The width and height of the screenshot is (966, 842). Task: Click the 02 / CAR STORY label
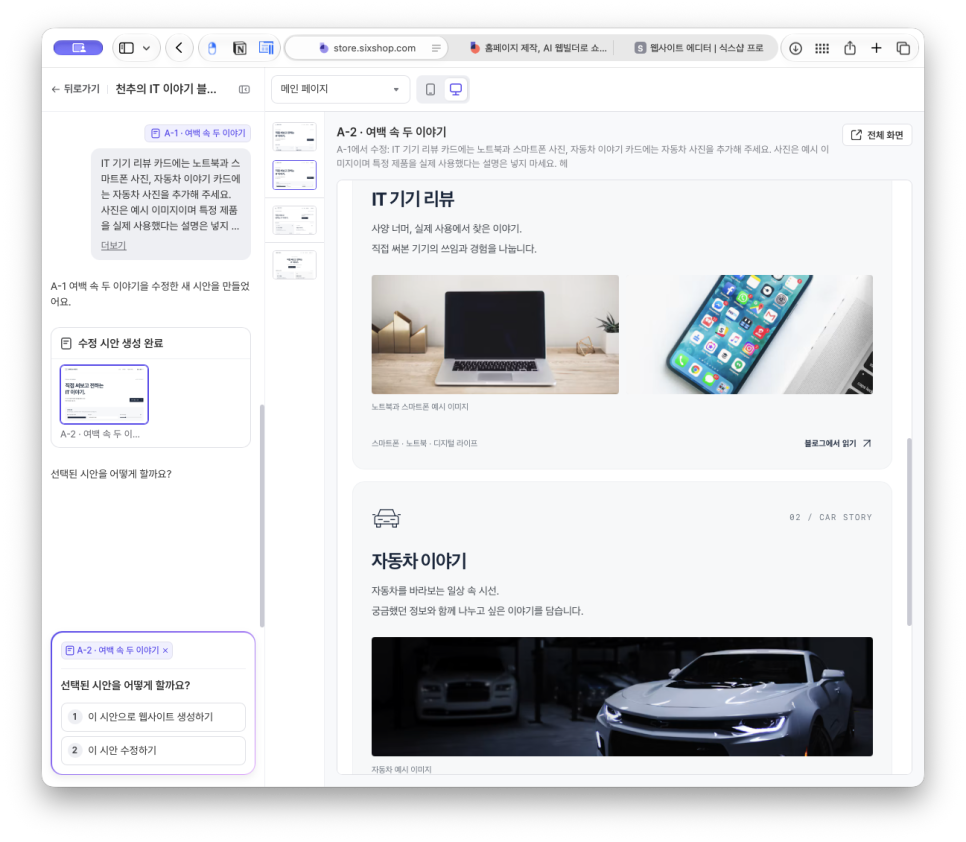coord(830,517)
